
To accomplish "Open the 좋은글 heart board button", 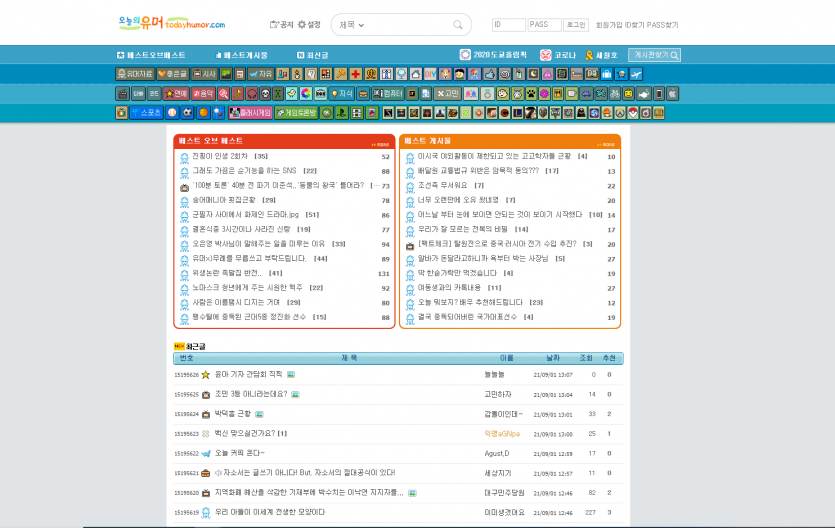I will click(173, 74).
